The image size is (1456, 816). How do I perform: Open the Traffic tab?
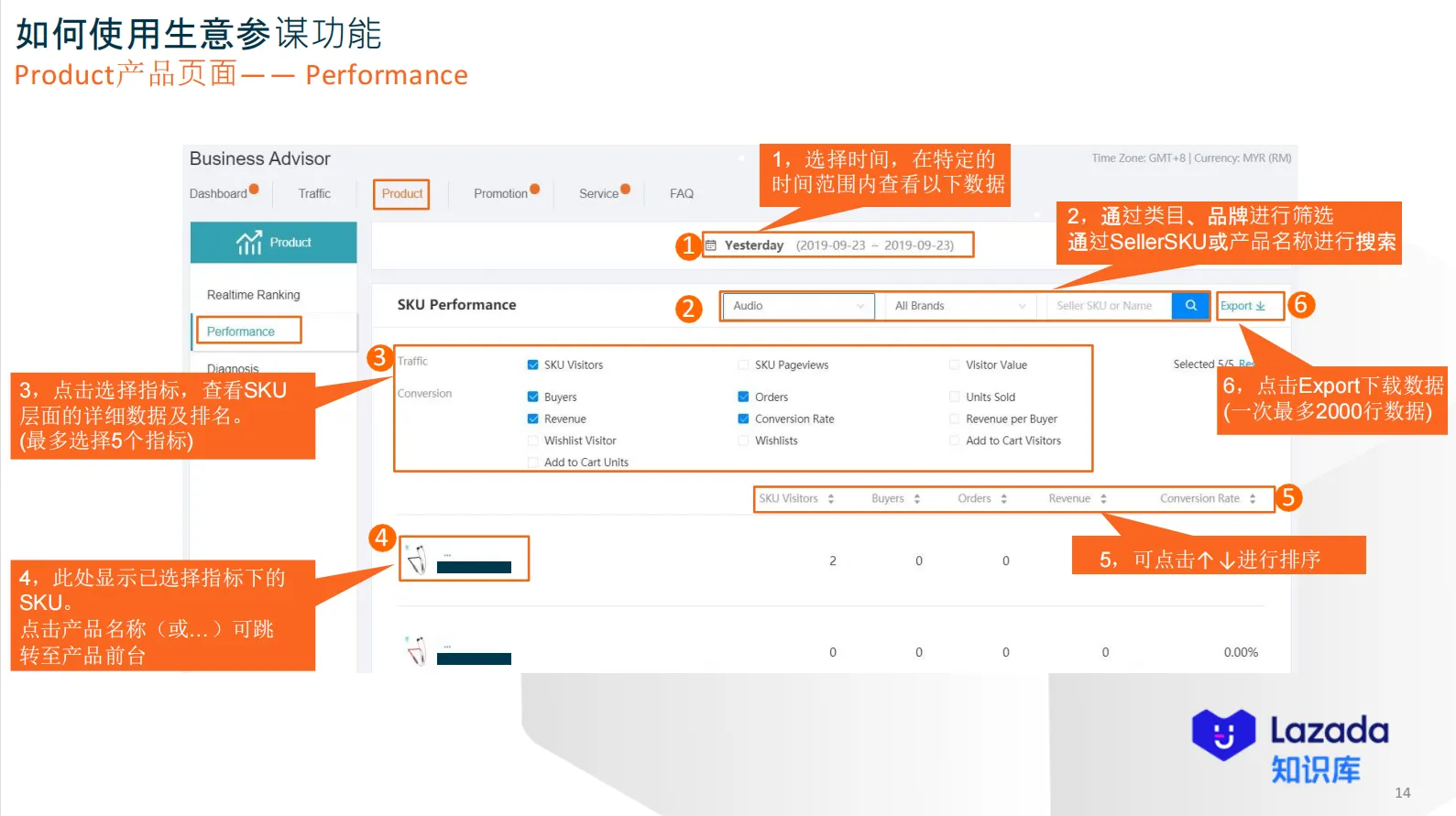pyautogui.click(x=314, y=194)
